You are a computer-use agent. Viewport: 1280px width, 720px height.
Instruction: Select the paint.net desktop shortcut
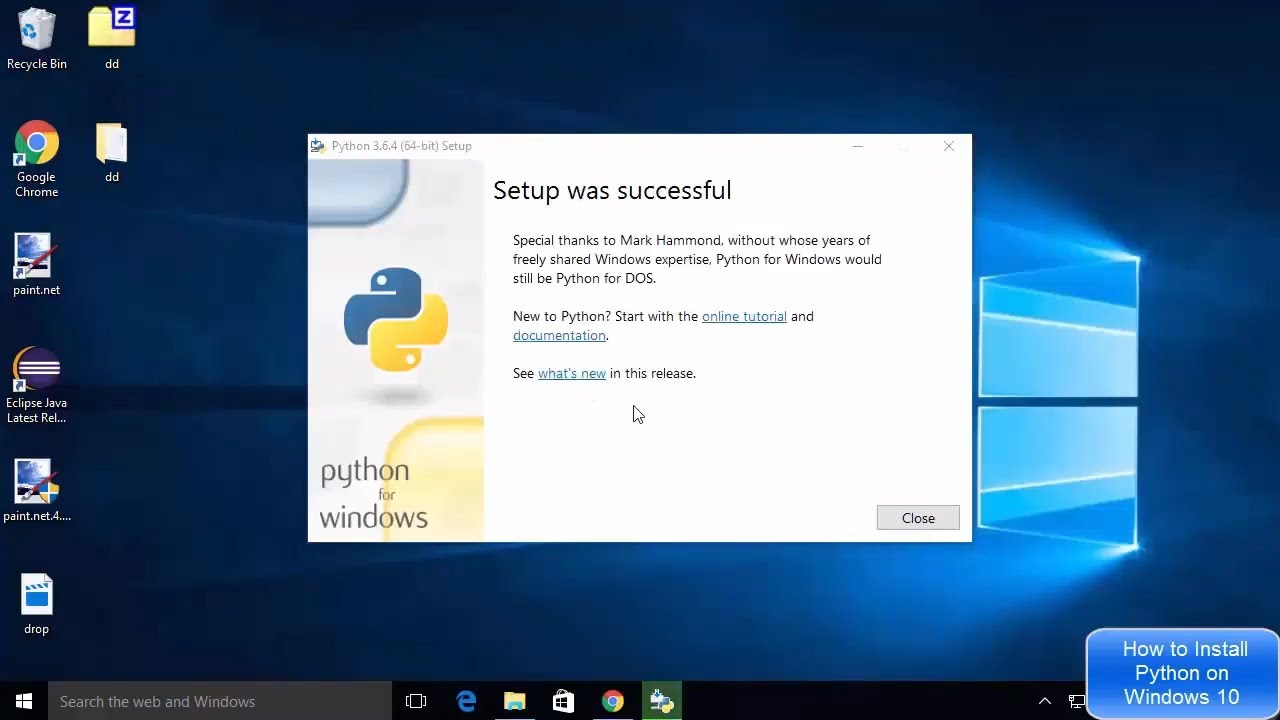(x=37, y=265)
